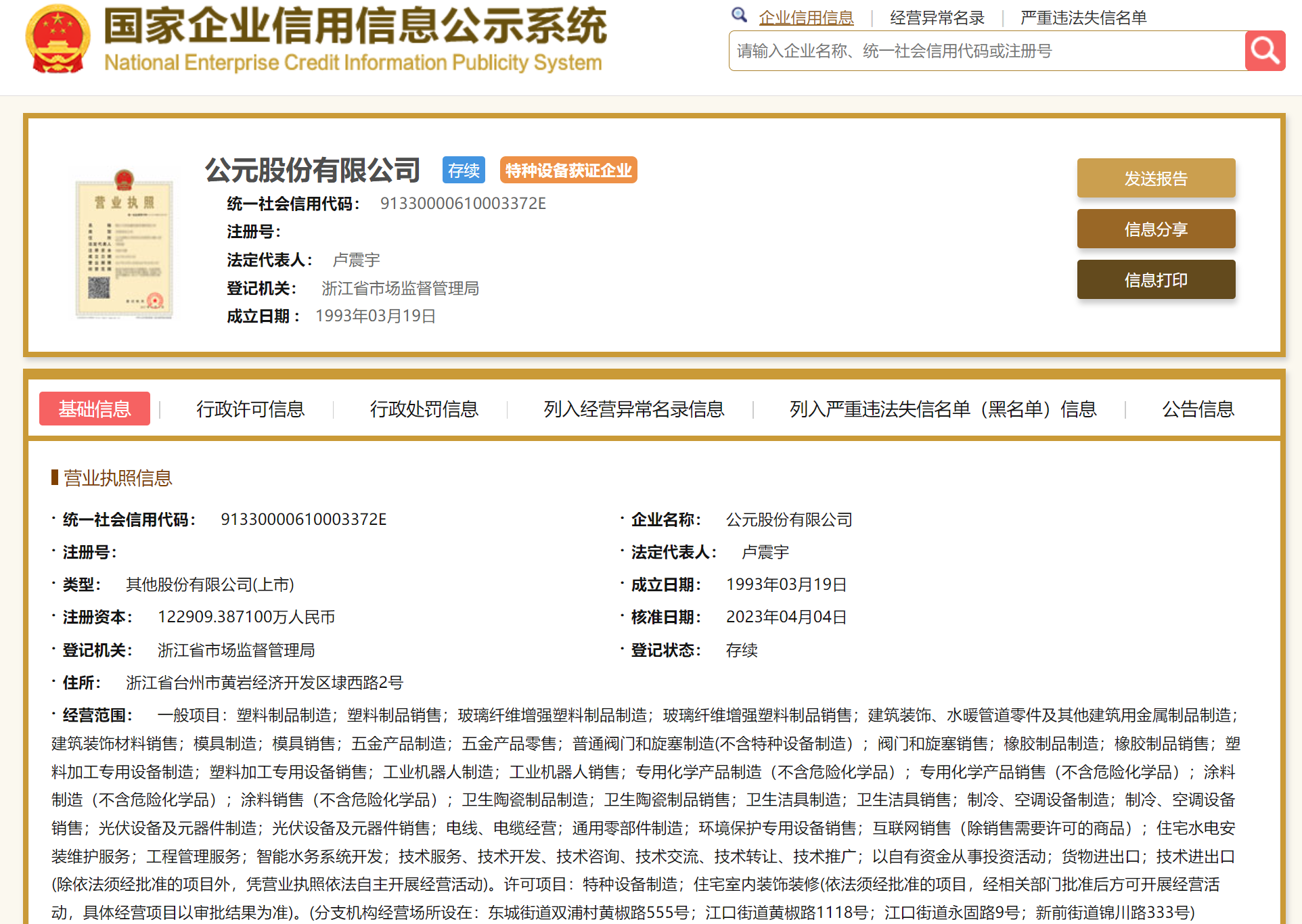Click the 存续 status badge
This screenshot has width=1302, height=924.
point(464,170)
